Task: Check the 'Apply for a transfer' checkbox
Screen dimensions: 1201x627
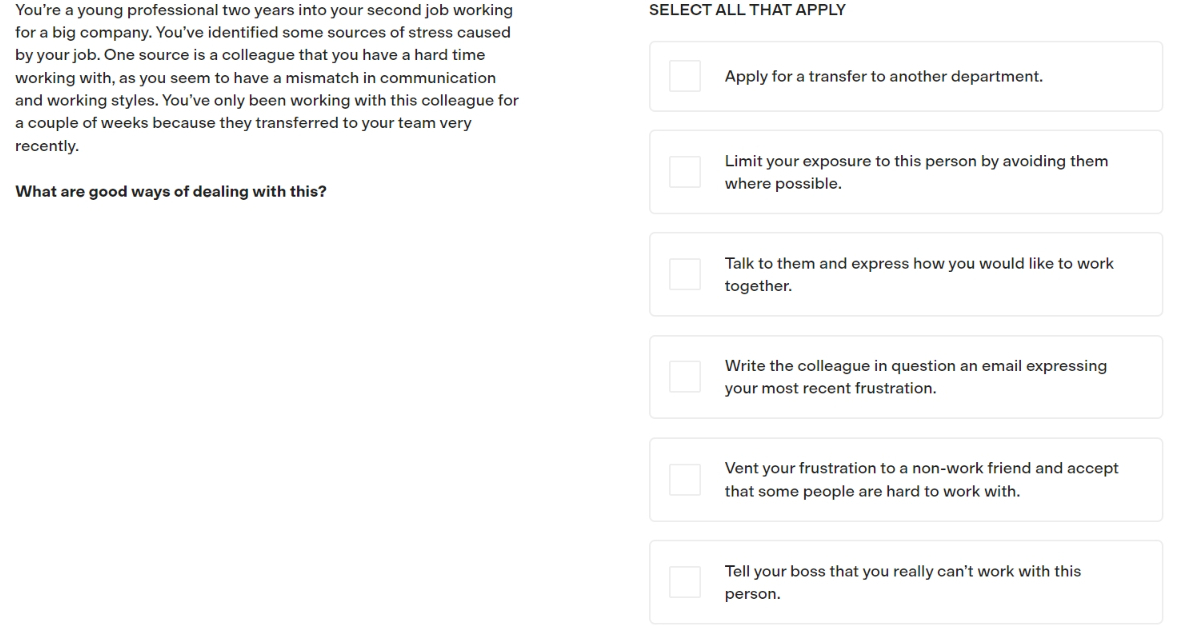Action: point(685,76)
